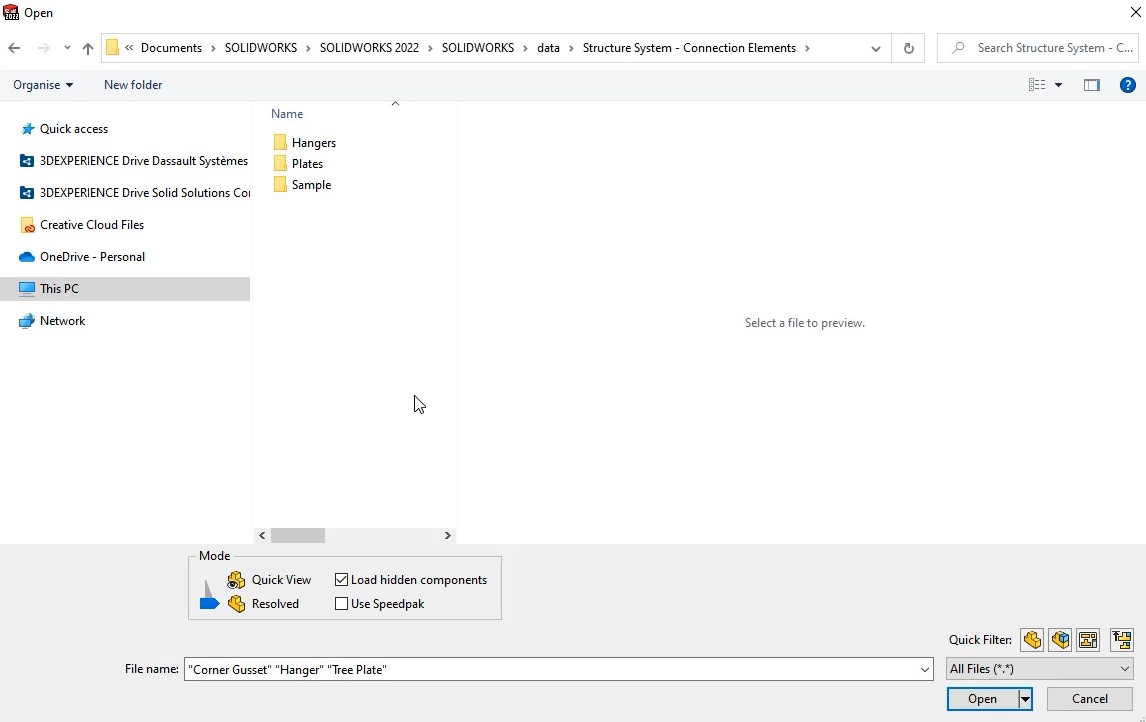Choose the Quick View mode icon

click(236, 580)
